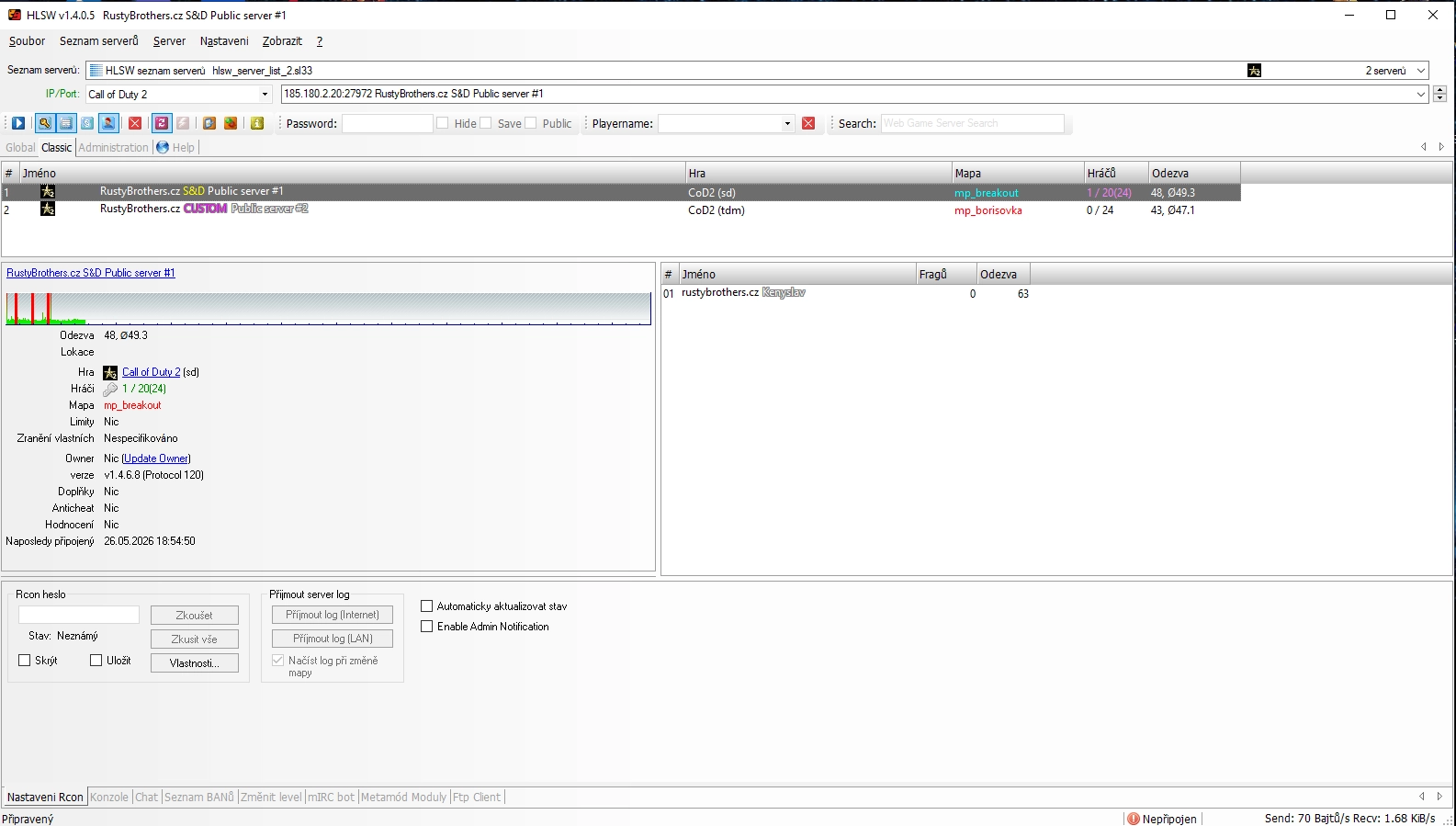Screen dimensions: 1456x826
Task: Click the ping history graph
Action: tap(328, 309)
